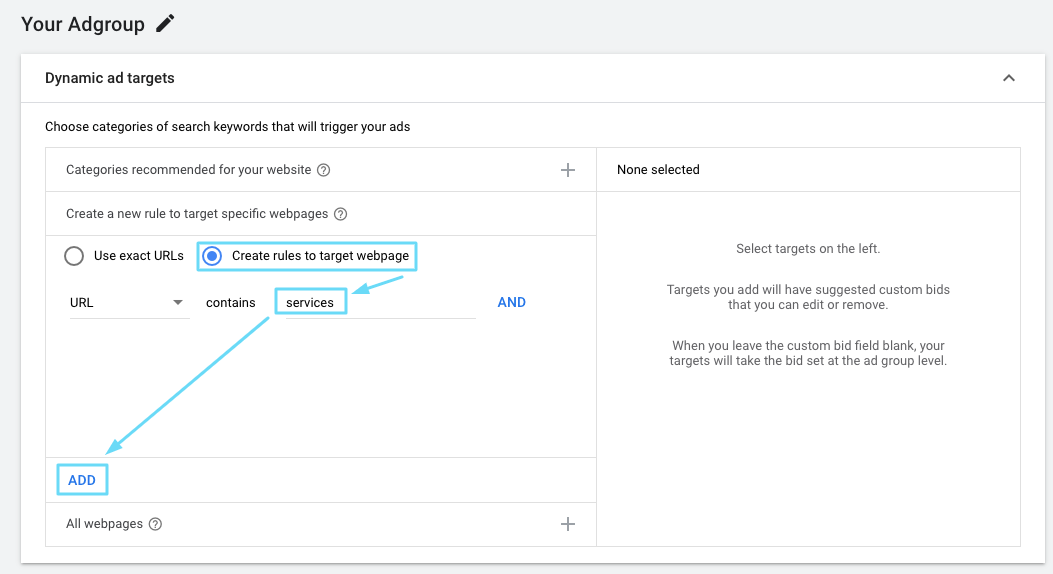Image resolution: width=1053 pixels, height=574 pixels.
Task: Select the Use exact URLs radio button
Action: coord(74,256)
